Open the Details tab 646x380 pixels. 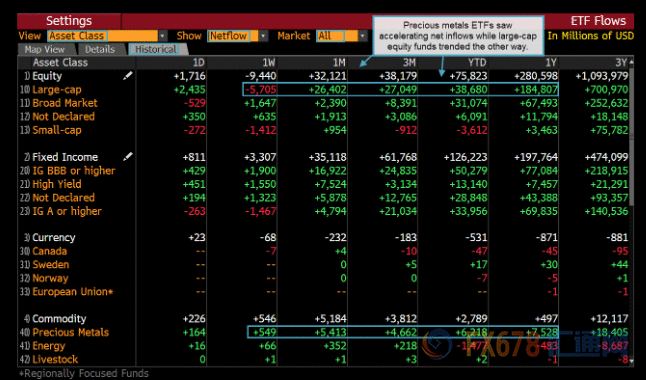[x=100, y=49]
